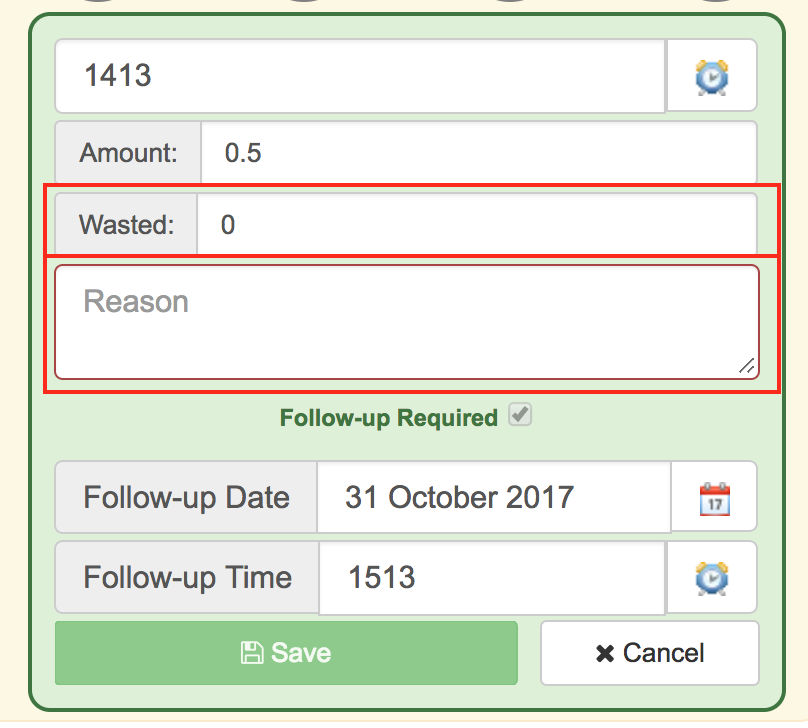Click the Follow-up Required label text
The image size is (808, 728).
[x=388, y=418]
